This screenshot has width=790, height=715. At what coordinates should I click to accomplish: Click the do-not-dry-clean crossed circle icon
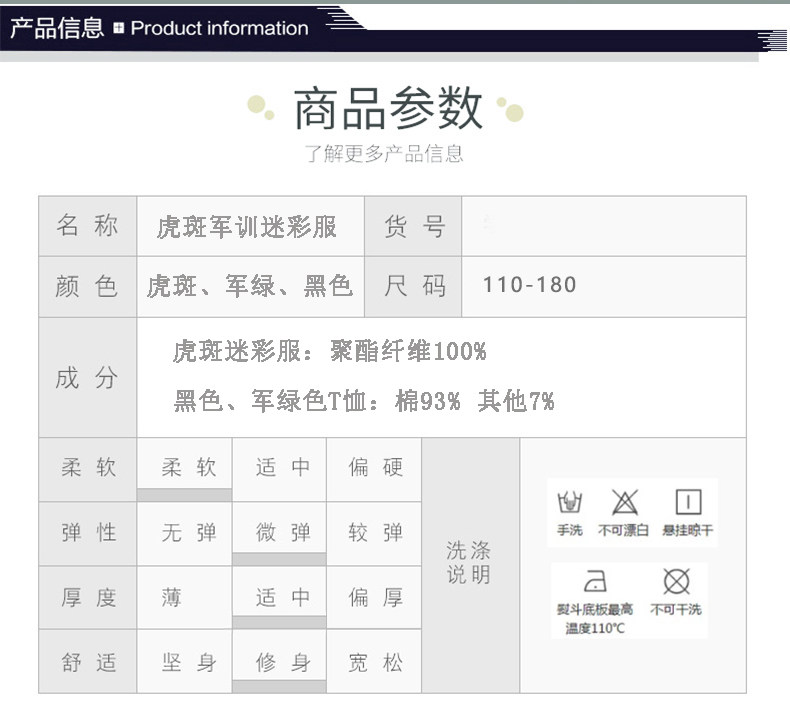tap(676, 581)
